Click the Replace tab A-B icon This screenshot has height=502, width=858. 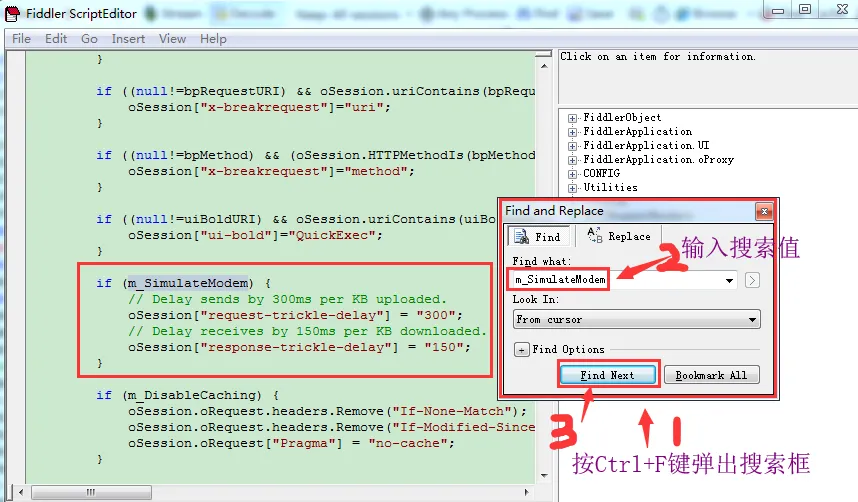pyautogui.click(x=594, y=235)
